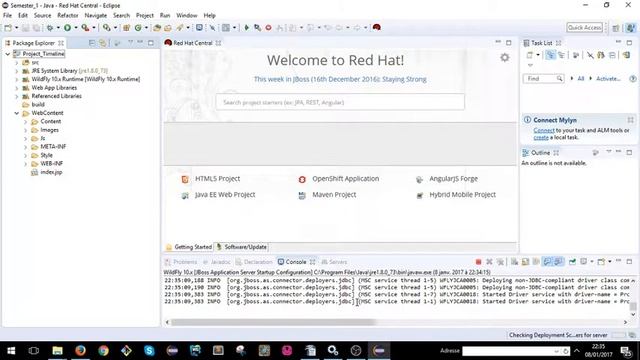Click This week in JBoss news link
Viewport: 640px width, 360px height.
tap(340, 79)
